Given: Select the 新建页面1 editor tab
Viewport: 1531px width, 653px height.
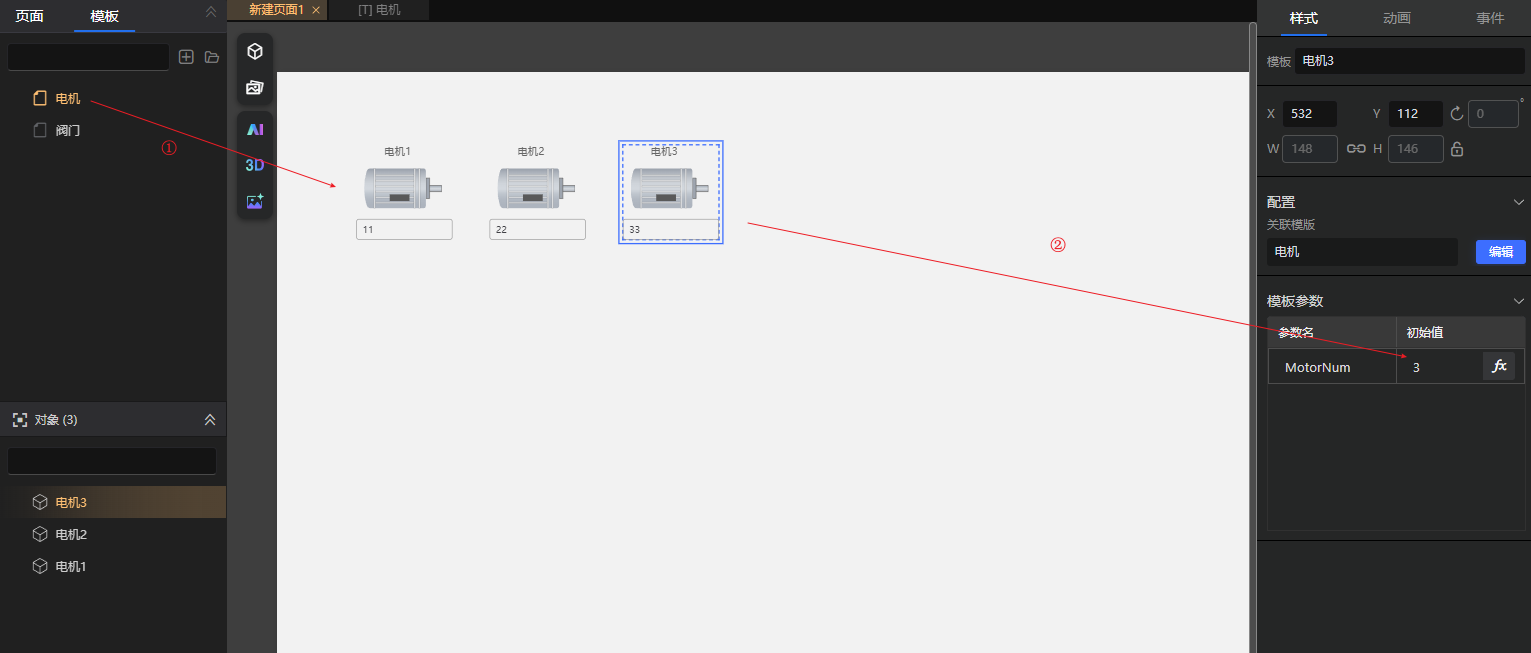Looking at the screenshot, I should [x=276, y=10].
